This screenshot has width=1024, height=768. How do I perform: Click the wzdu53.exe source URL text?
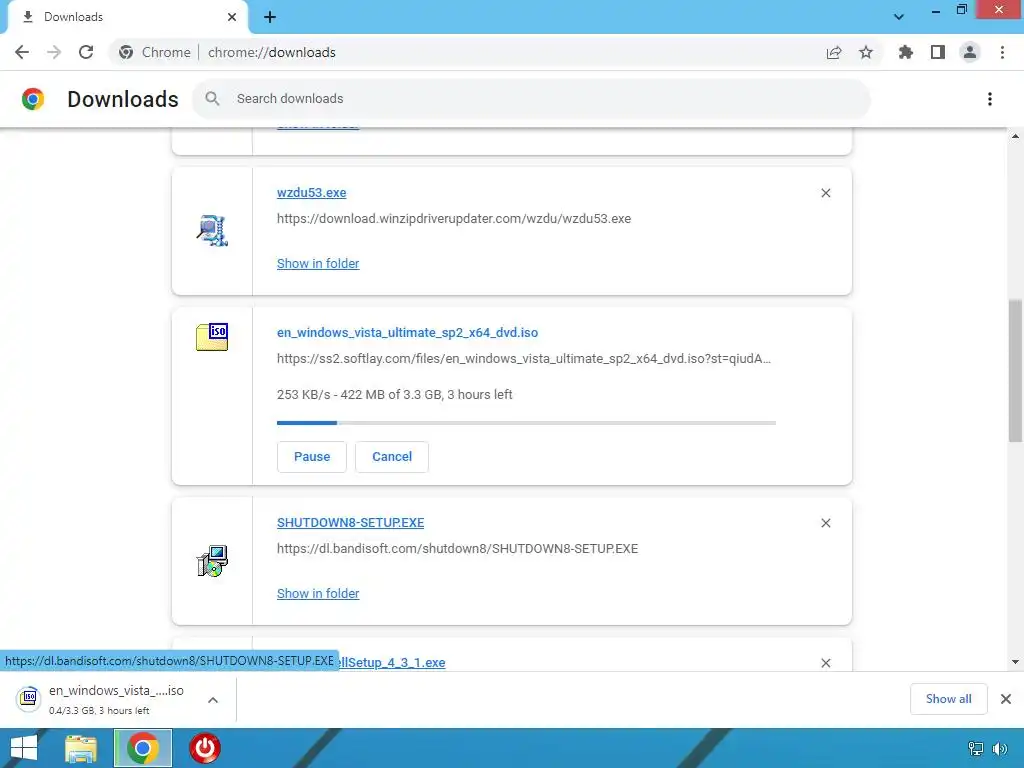click(x=454, y=219)
